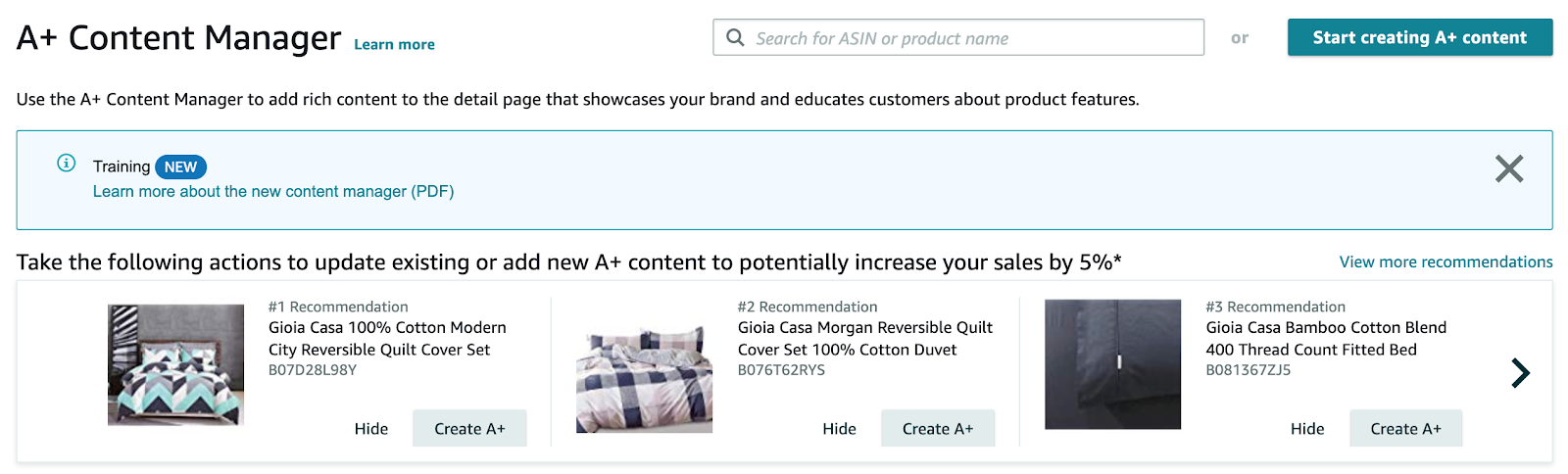1568x474 pixels.
Task: Open the chevron-pattern quilt cover thumbnail
Action: (x=175, y=364)
